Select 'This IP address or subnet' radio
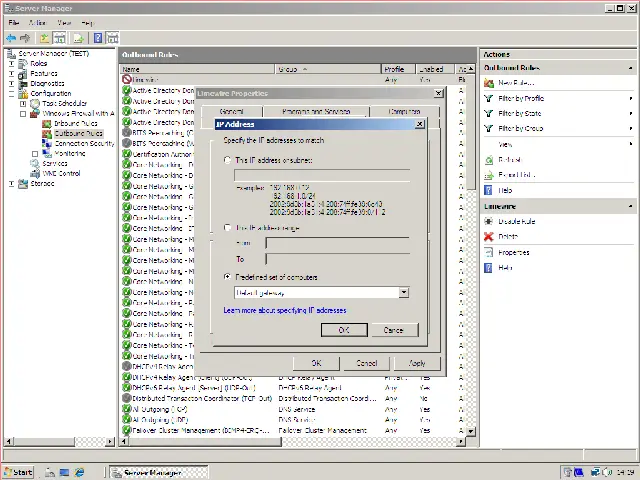Screen dimensions: 640x480 [227, 160]
